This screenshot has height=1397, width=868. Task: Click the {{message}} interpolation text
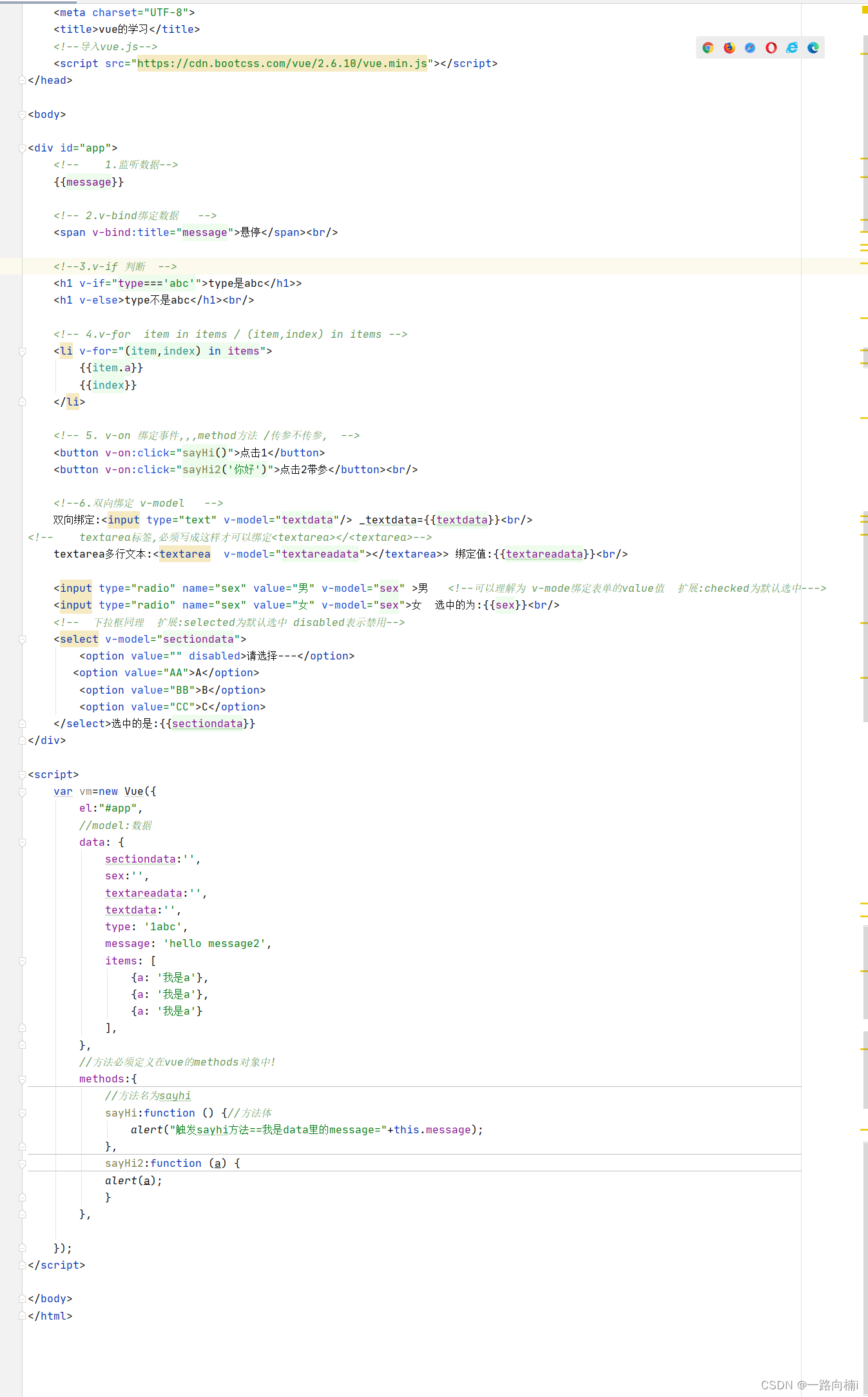(x=89, y=182)
